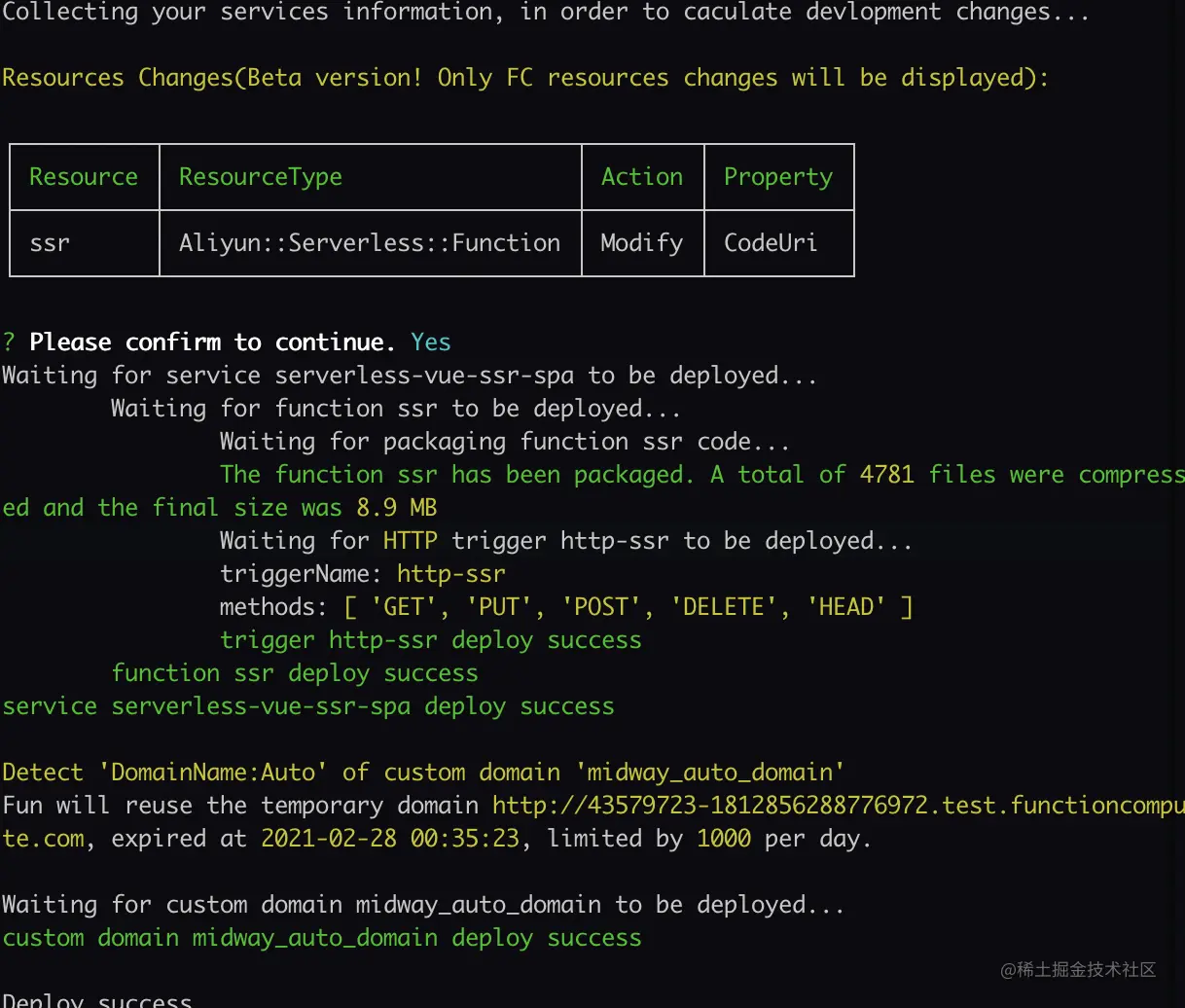Click the Action column header
The height and width of the screenshot is (1008, 1185).
click(x=642, y=177)
